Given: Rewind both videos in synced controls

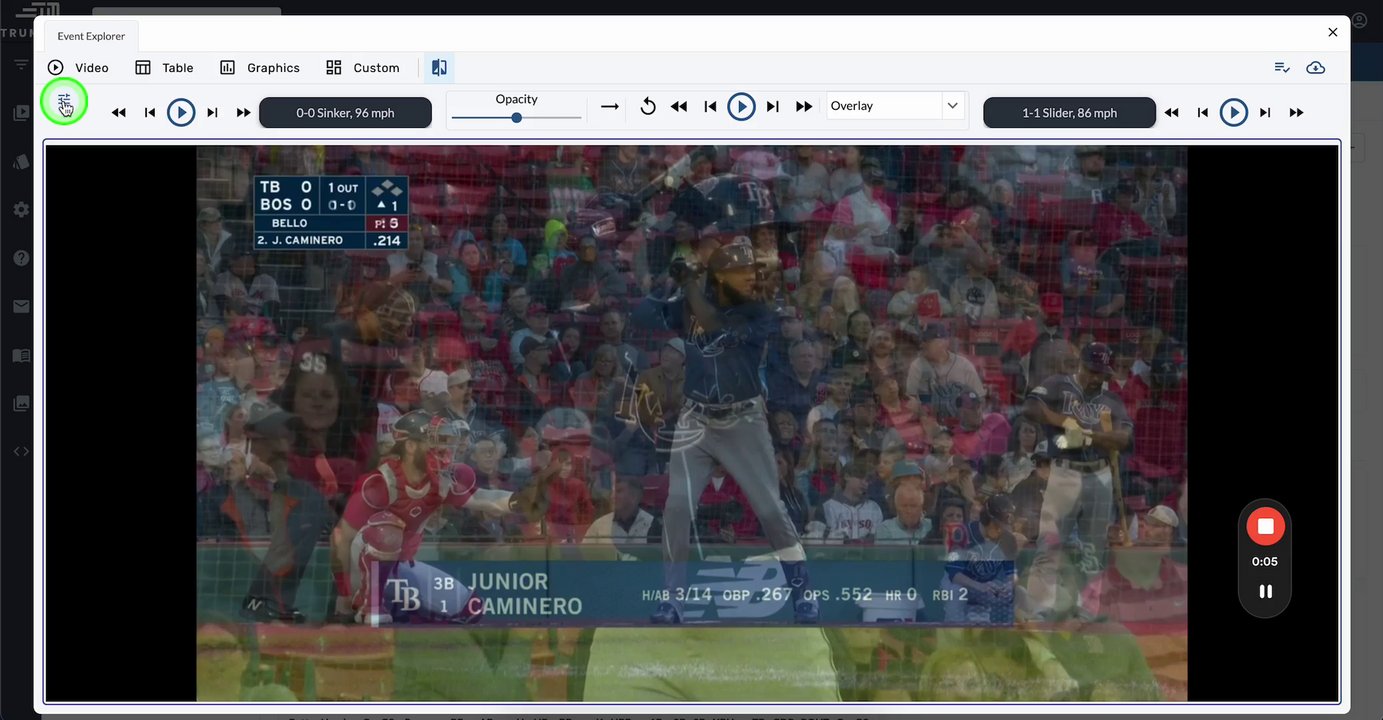Looking at the screenshot, I should [x=679, y=106].
